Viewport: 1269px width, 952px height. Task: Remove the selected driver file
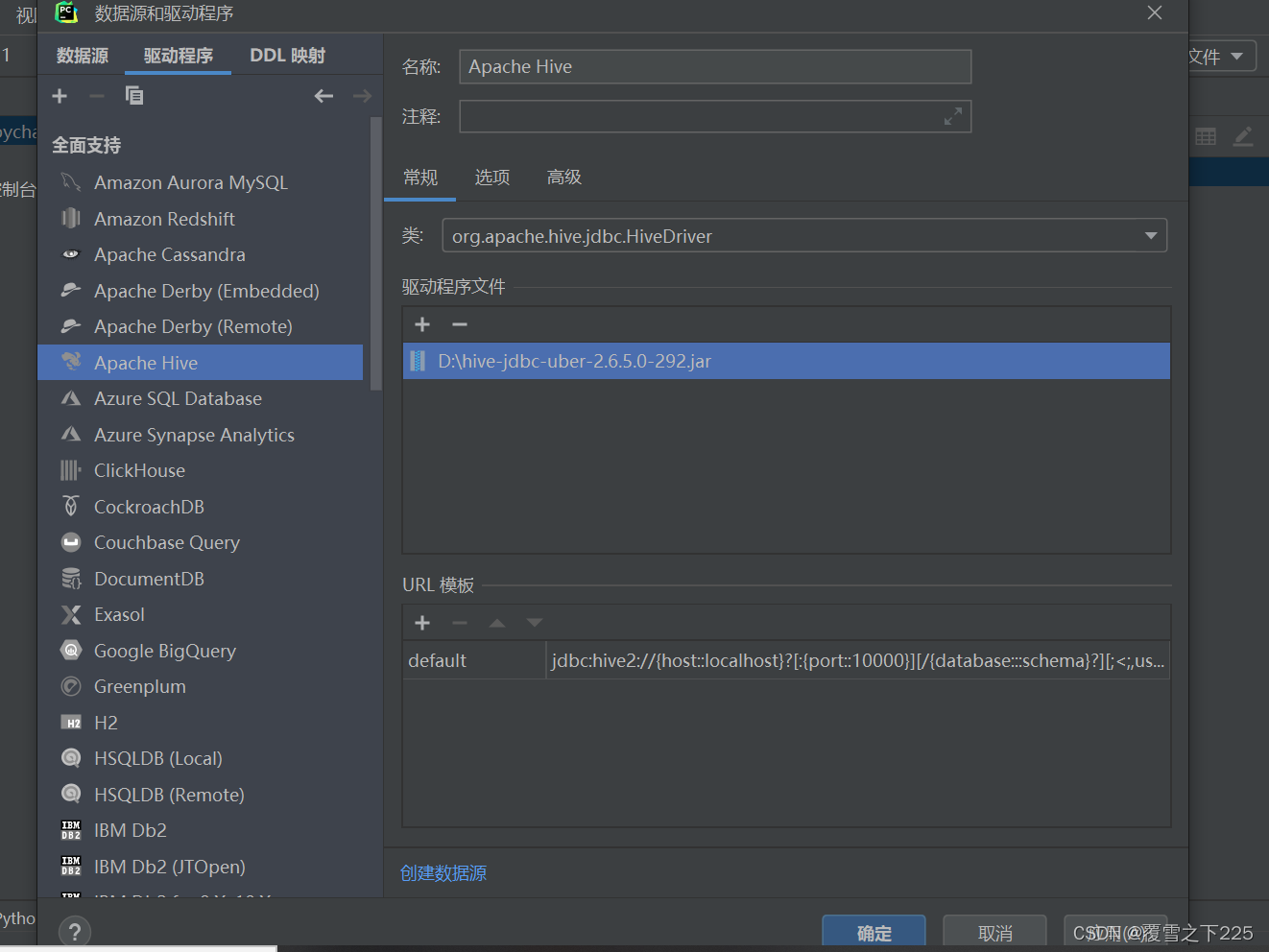point(460,325)
